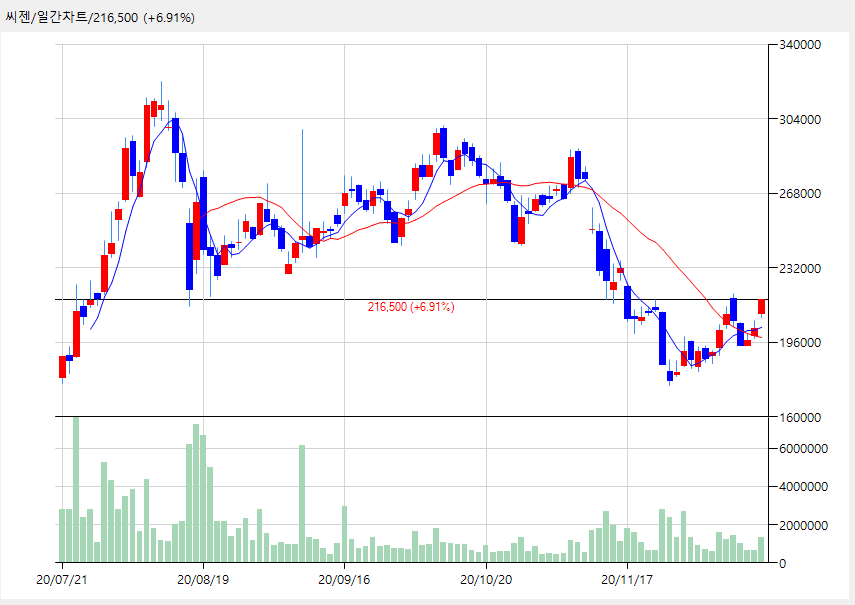This screenshot has height=605, width=855.
Task: Click the price axis label 340000
Action: point(799,45)
